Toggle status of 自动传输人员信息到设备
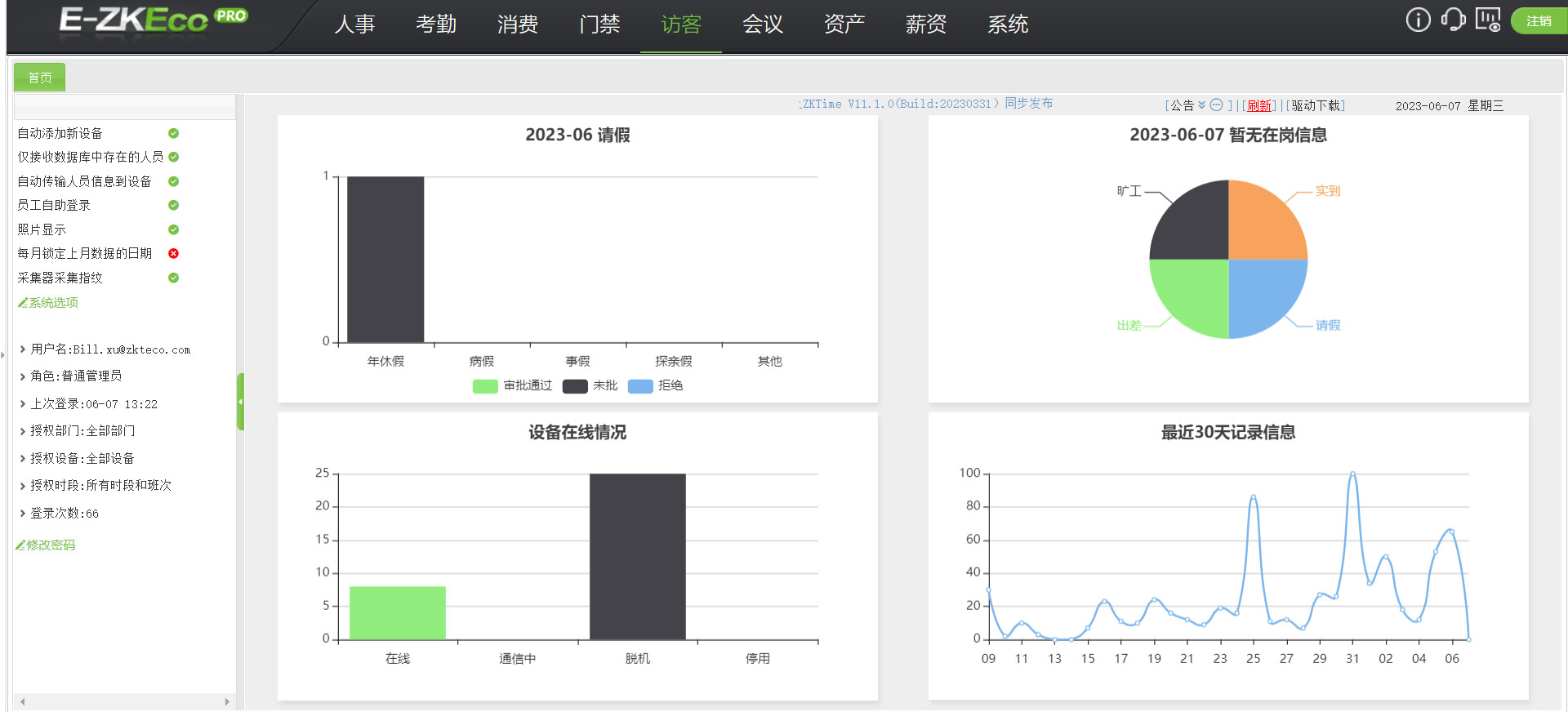 point(173,181)
